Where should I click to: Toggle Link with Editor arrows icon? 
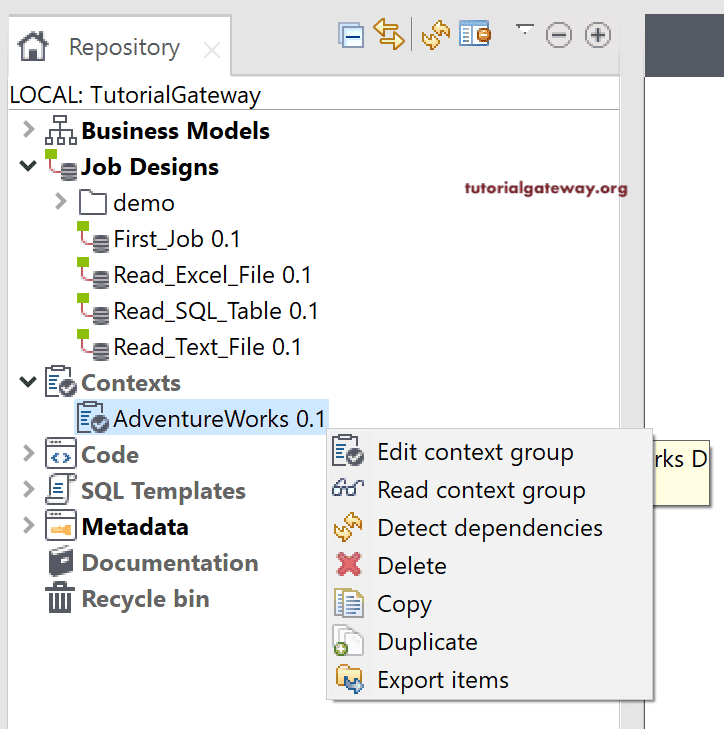click(388, 35)
